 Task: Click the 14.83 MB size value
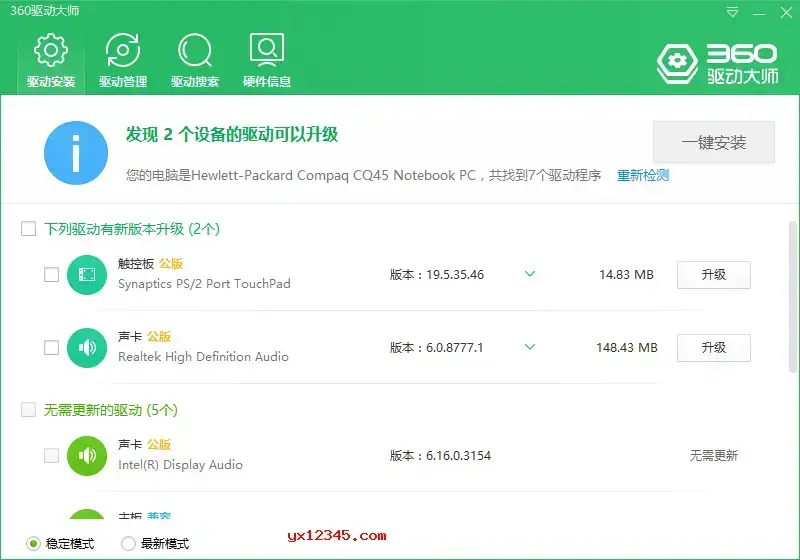click(626, 275)
